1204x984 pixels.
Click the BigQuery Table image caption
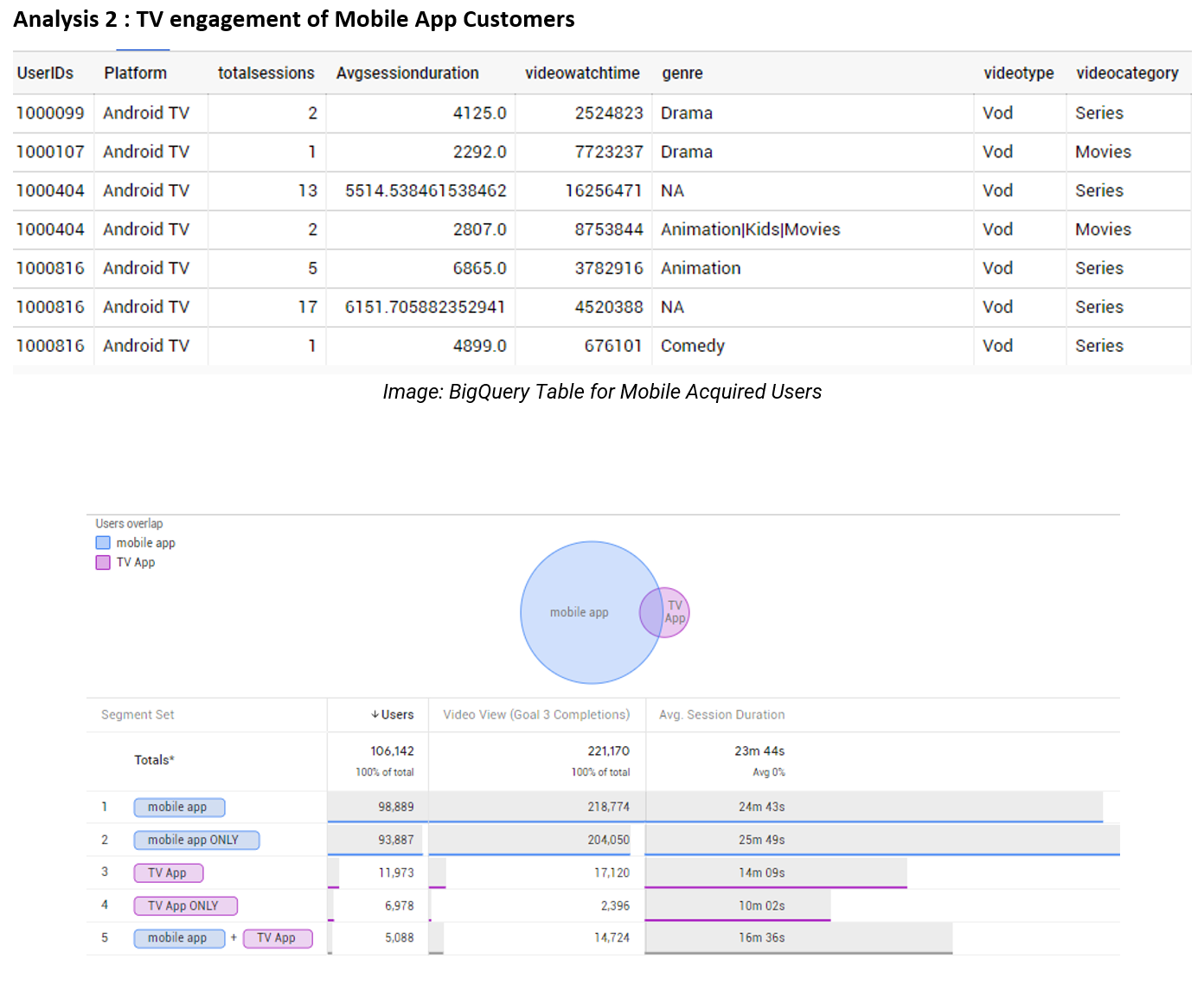[x=602, y=392]
